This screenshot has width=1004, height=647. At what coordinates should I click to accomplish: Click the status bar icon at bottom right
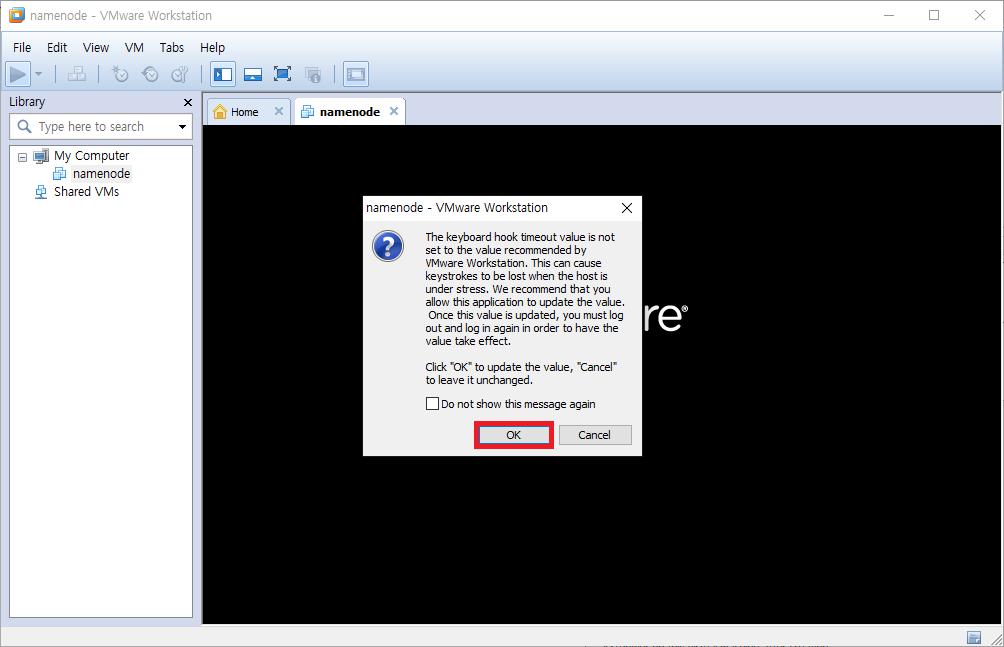coord(974,638)
